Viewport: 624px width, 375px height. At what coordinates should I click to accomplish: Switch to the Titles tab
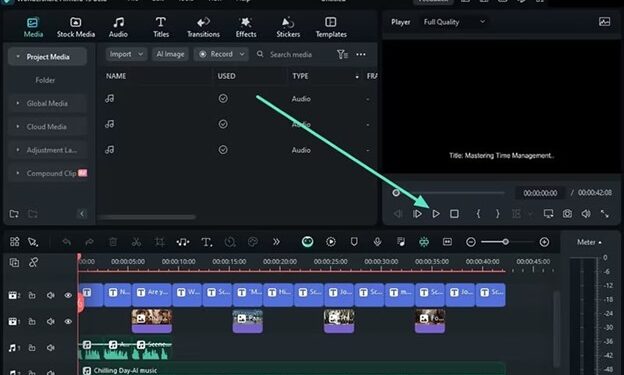(x=161, y=27)
